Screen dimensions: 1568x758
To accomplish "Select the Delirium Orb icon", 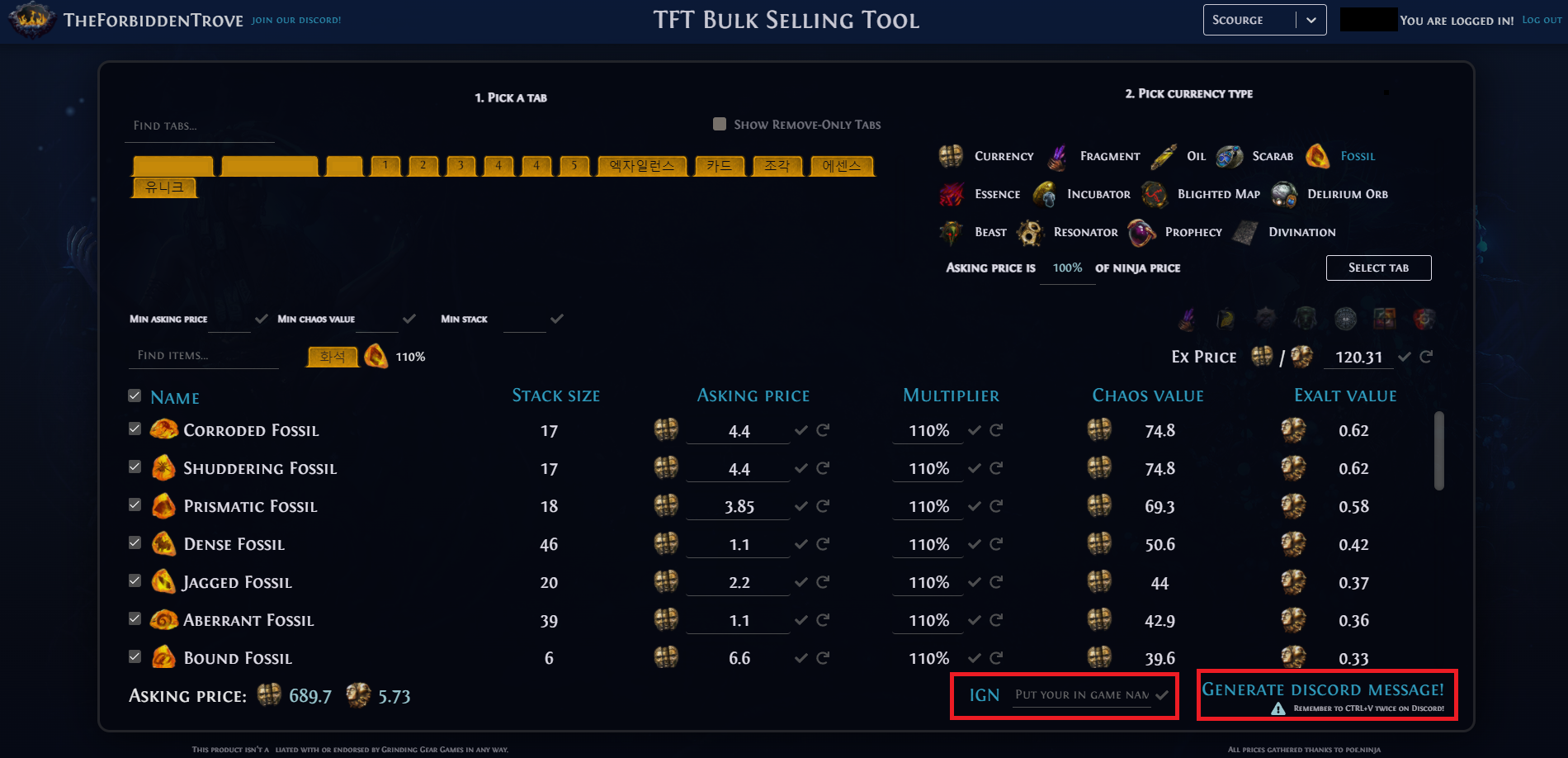I will (1284, 194).
